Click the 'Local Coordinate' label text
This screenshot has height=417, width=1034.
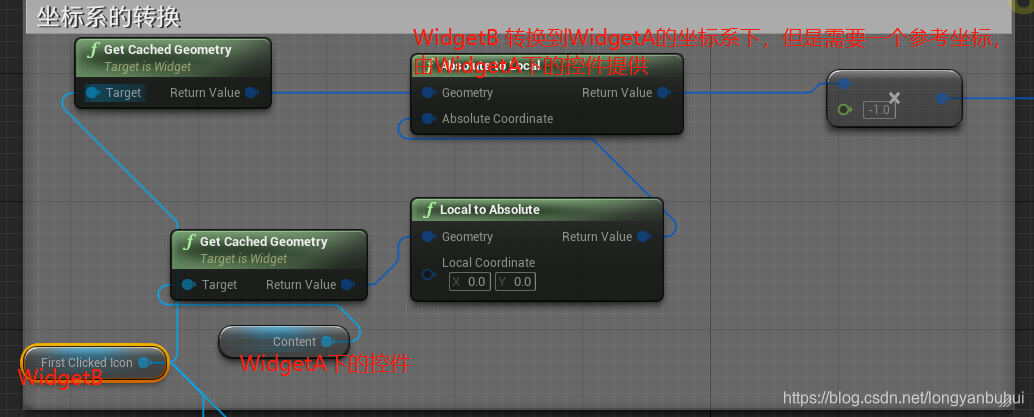pos(489,263)
